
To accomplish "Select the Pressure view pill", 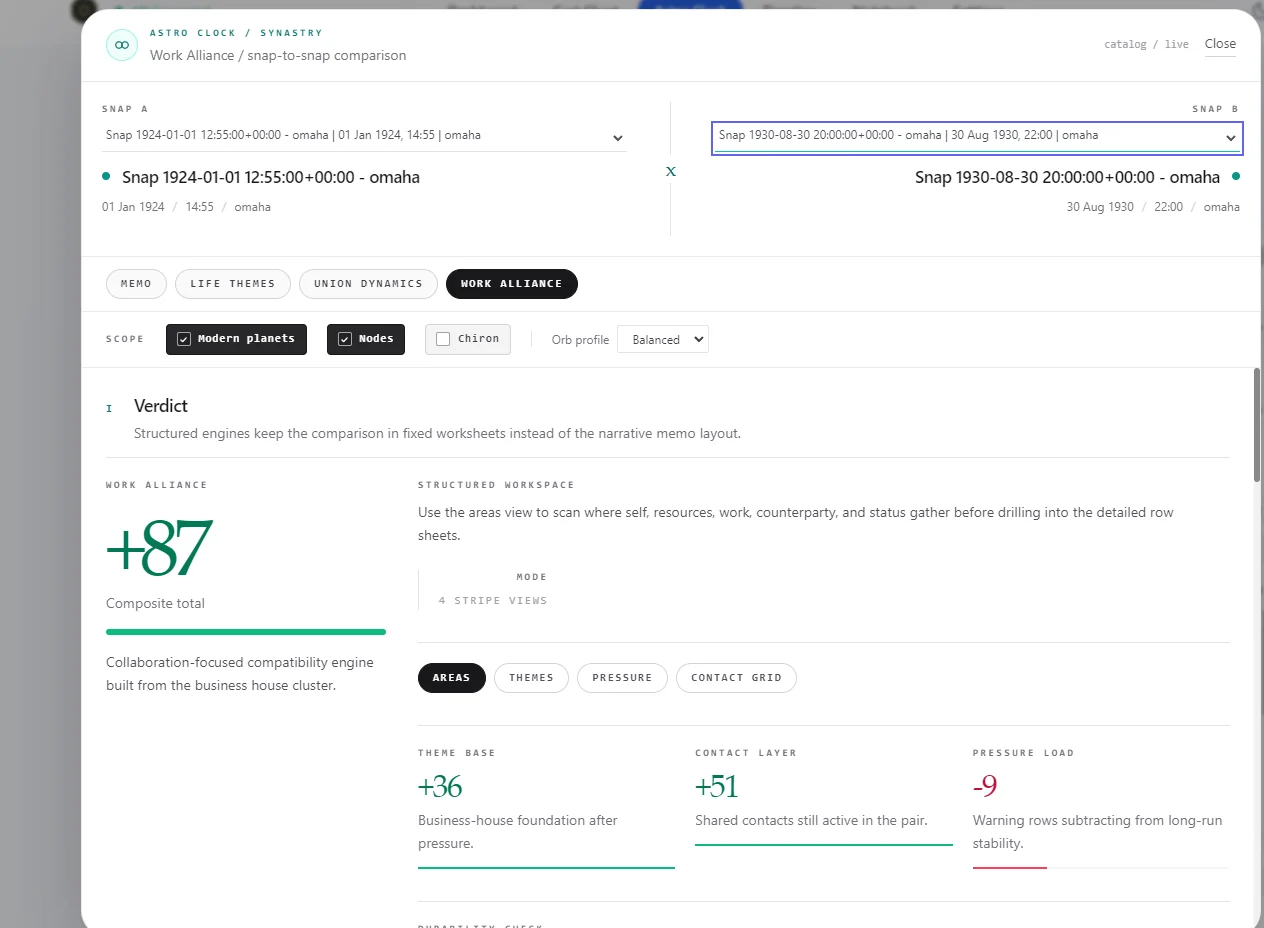I will 622,678.
